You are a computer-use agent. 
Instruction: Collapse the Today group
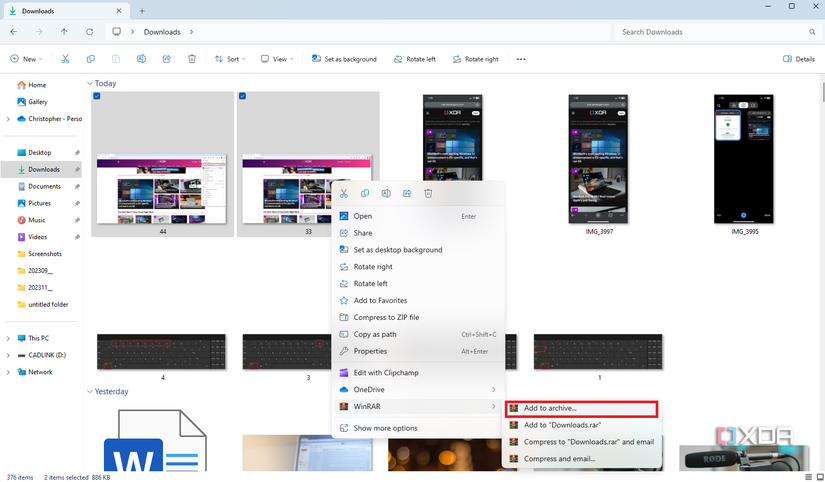[x=90, y=84]
